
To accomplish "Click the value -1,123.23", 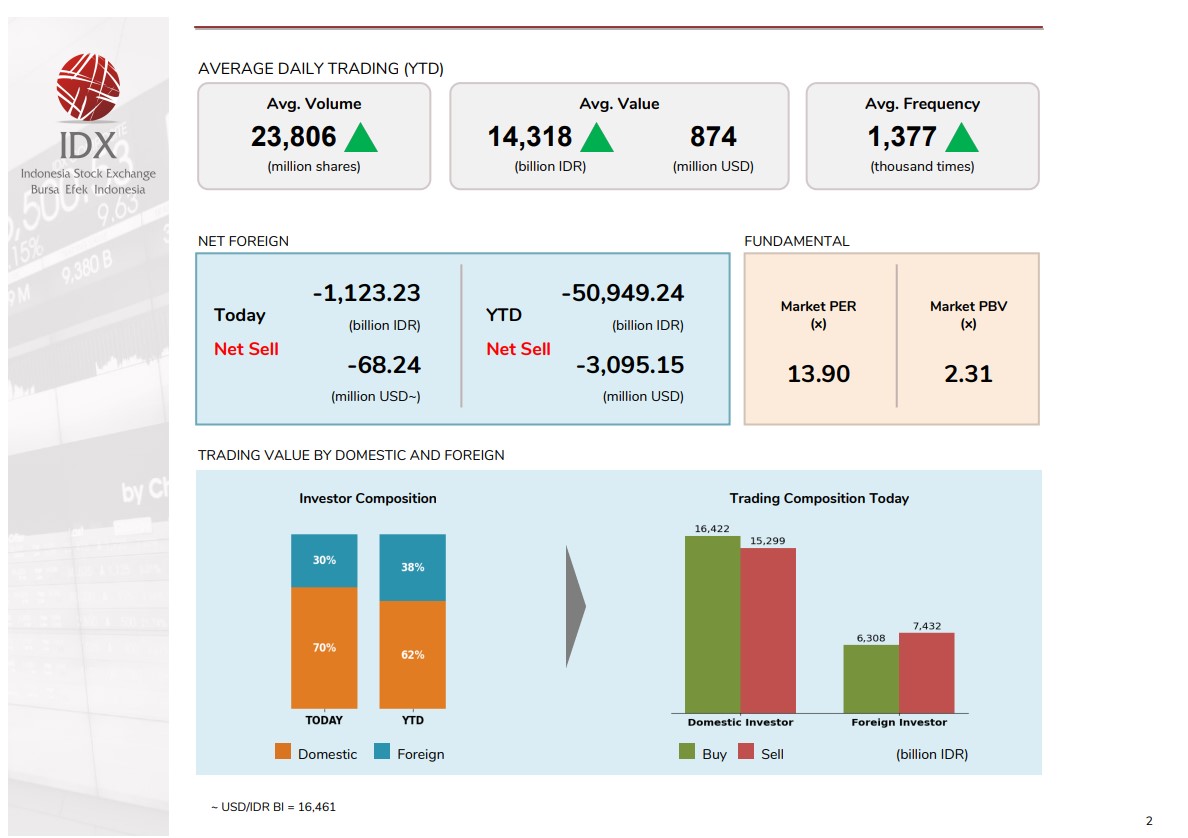I will point(367,293).
